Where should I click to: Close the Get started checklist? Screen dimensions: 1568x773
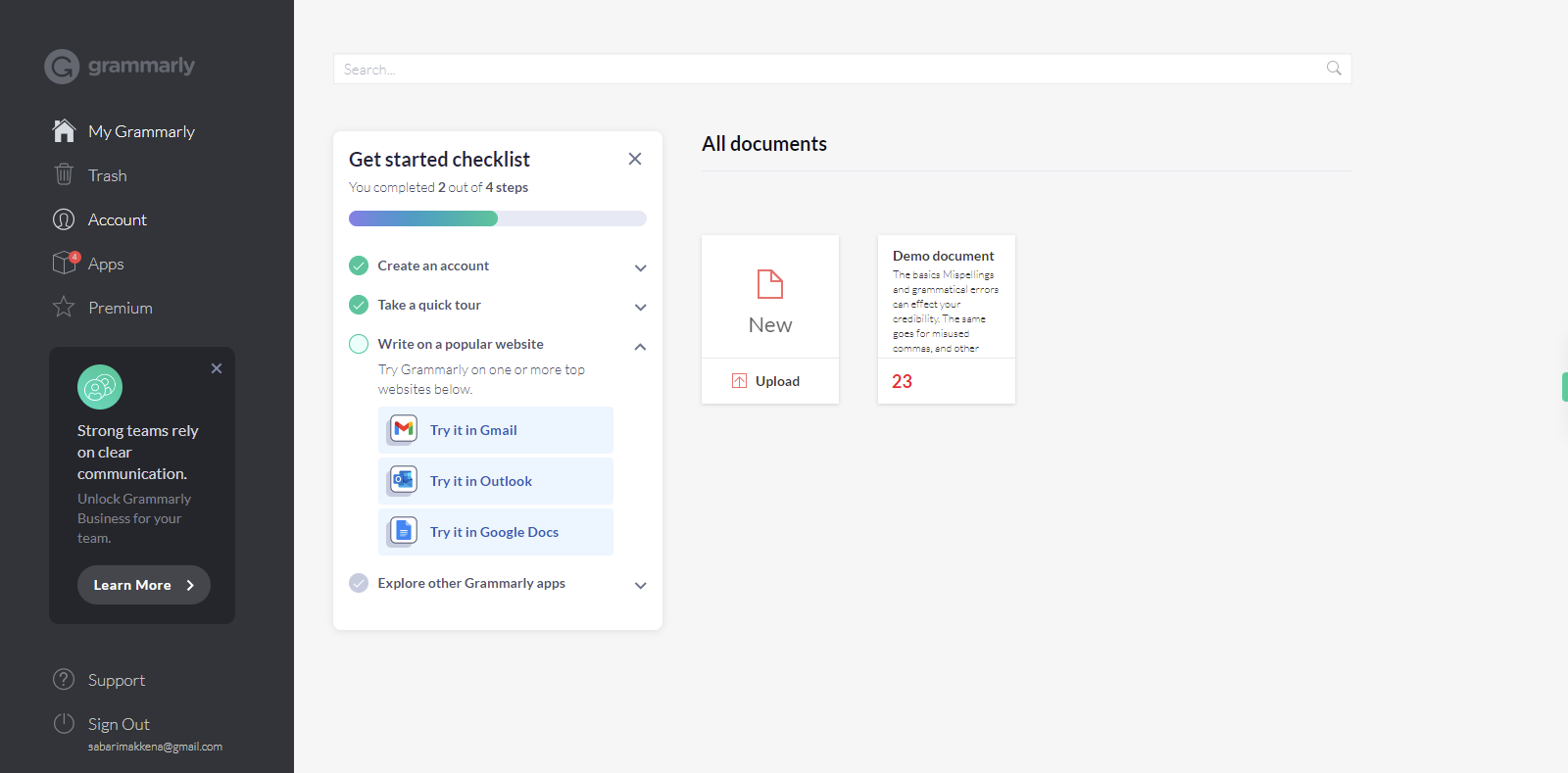635,159
